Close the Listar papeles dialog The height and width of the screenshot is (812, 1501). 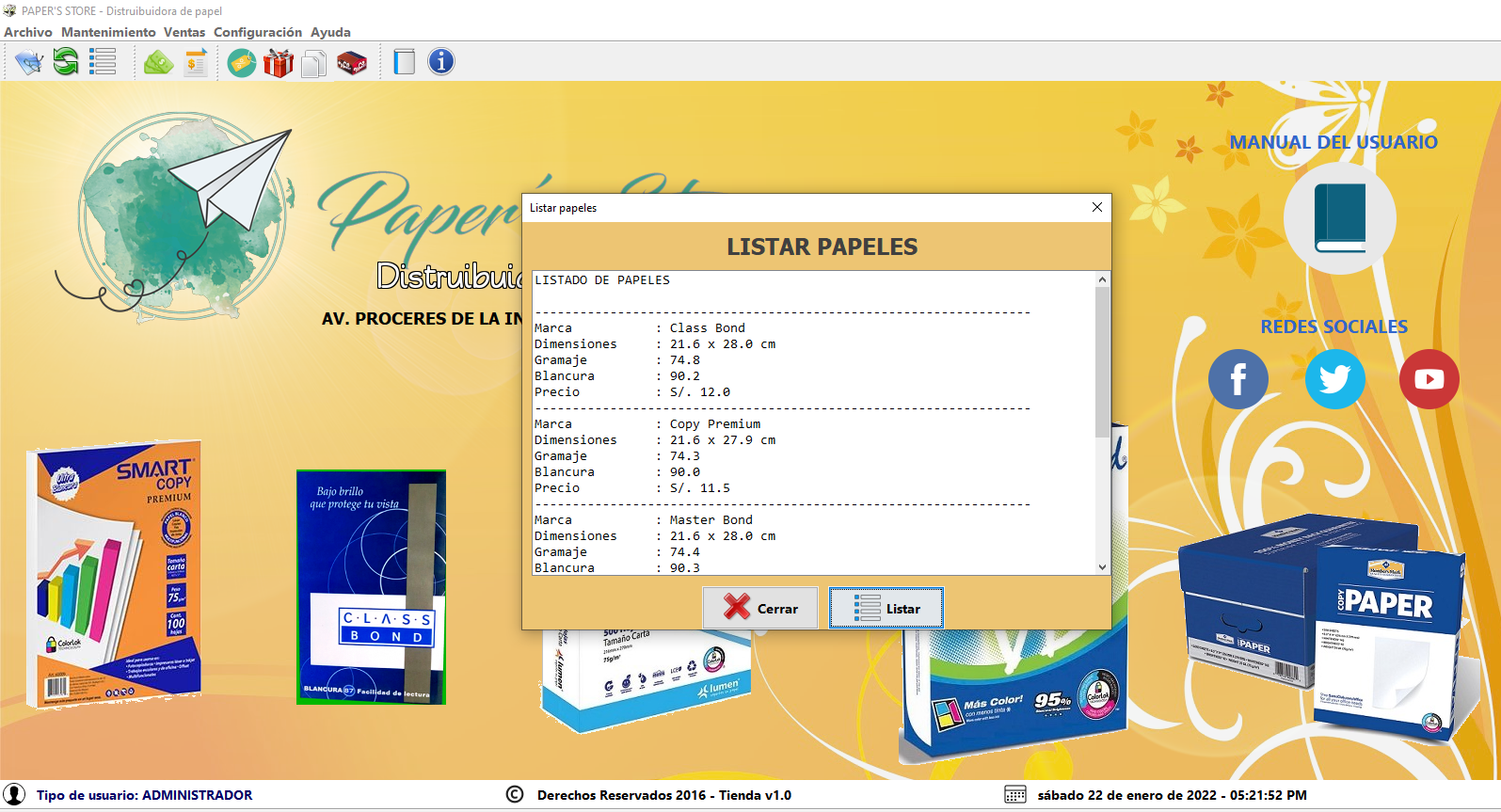click(1097, 207)
